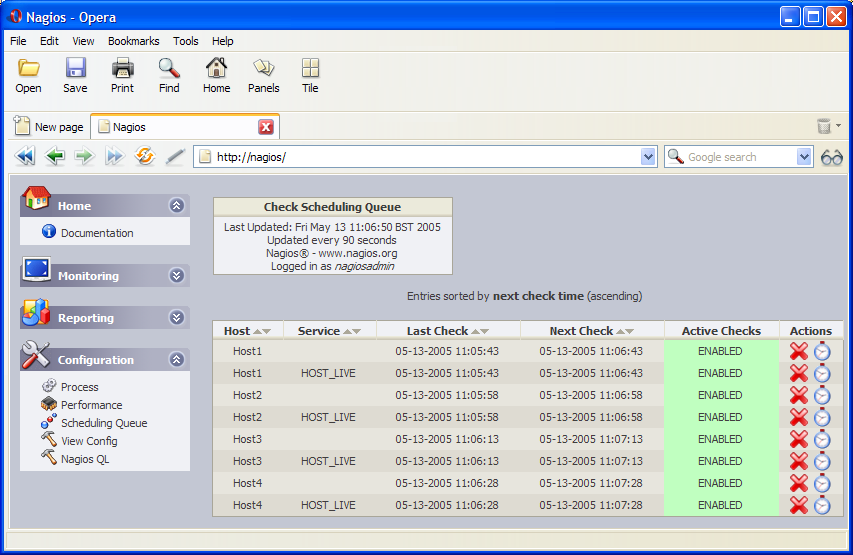
Task: Sort Host column ascending
Action: (x=258, y=331)
